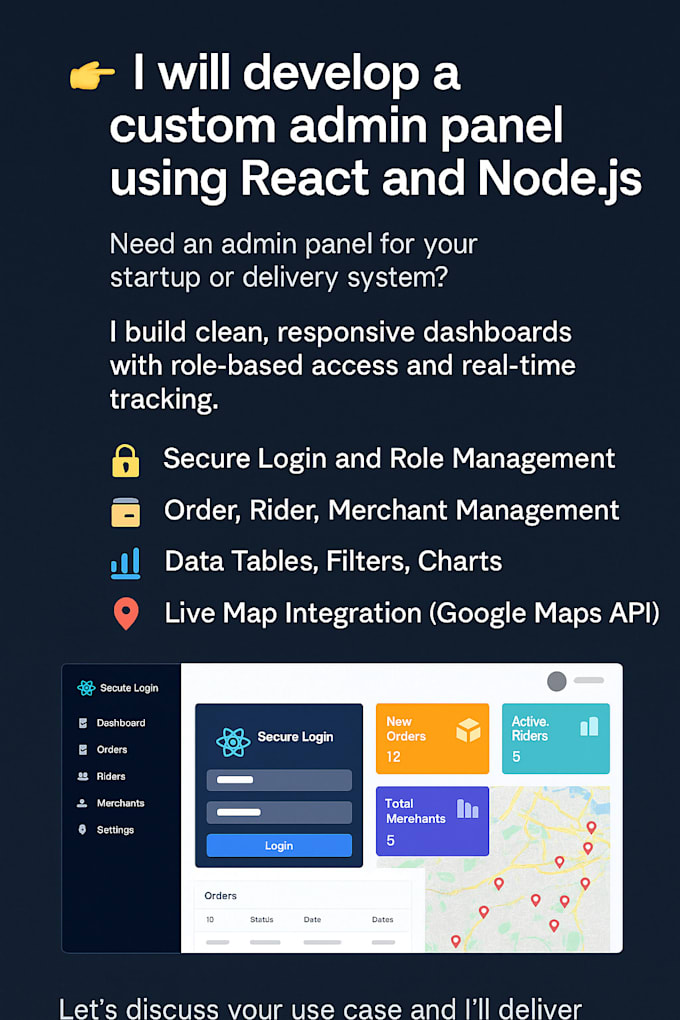This screenshot has height=1020, width=680.
Task: Click the React logo in the sidebar header
Action: pos(86,688)
